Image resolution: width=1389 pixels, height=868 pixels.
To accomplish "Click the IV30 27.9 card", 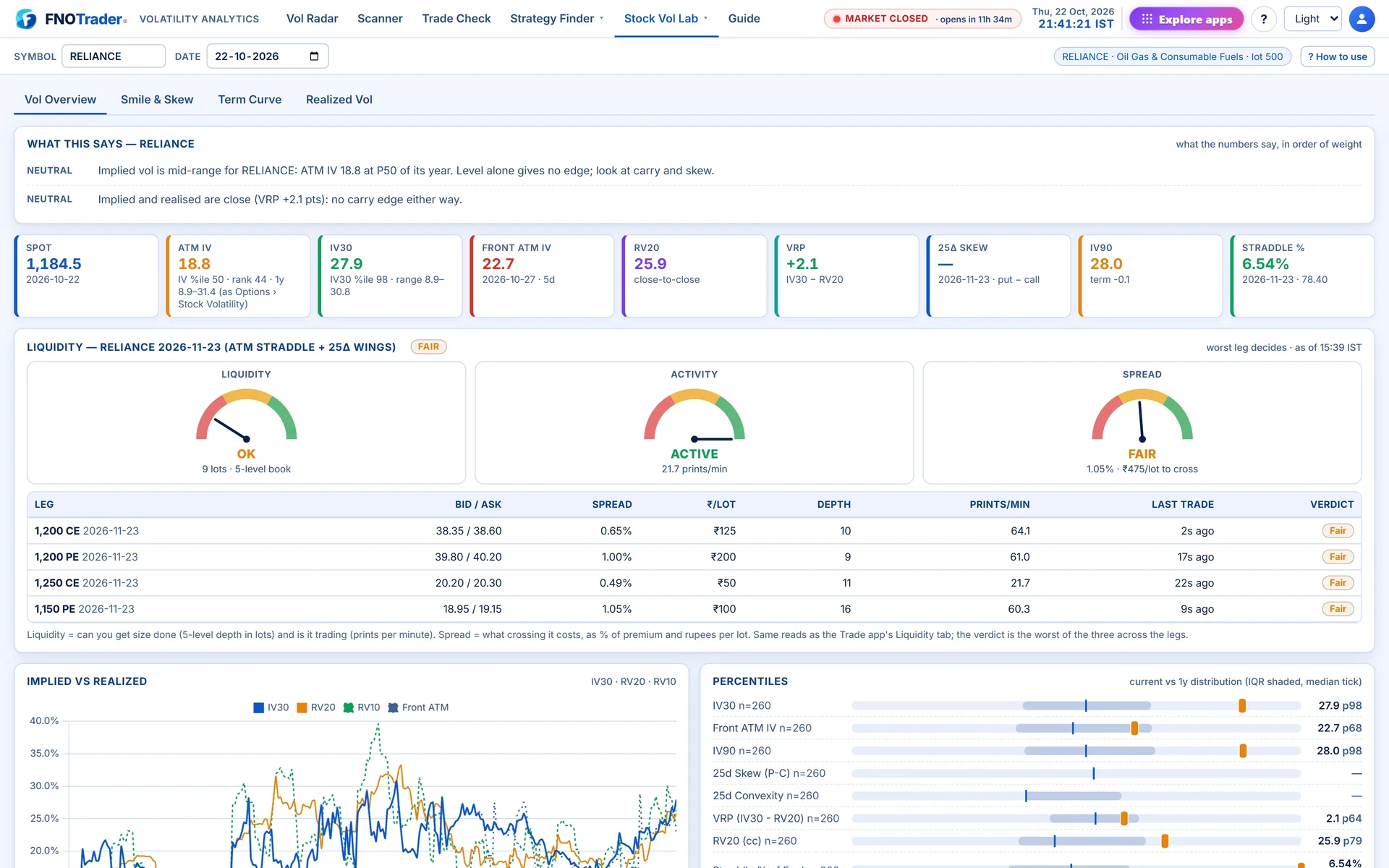I will [x=390, y=276].
